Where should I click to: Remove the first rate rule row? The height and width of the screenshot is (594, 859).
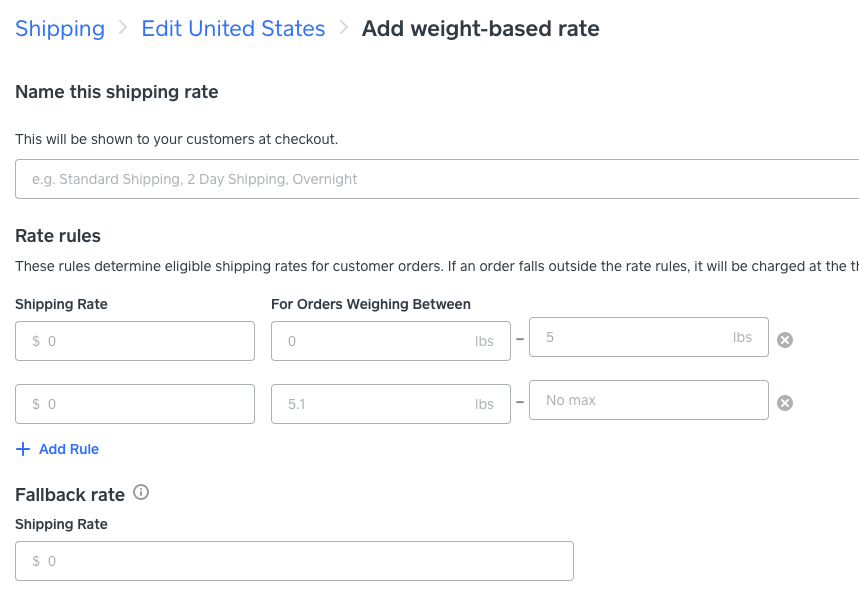pos(785,340)
